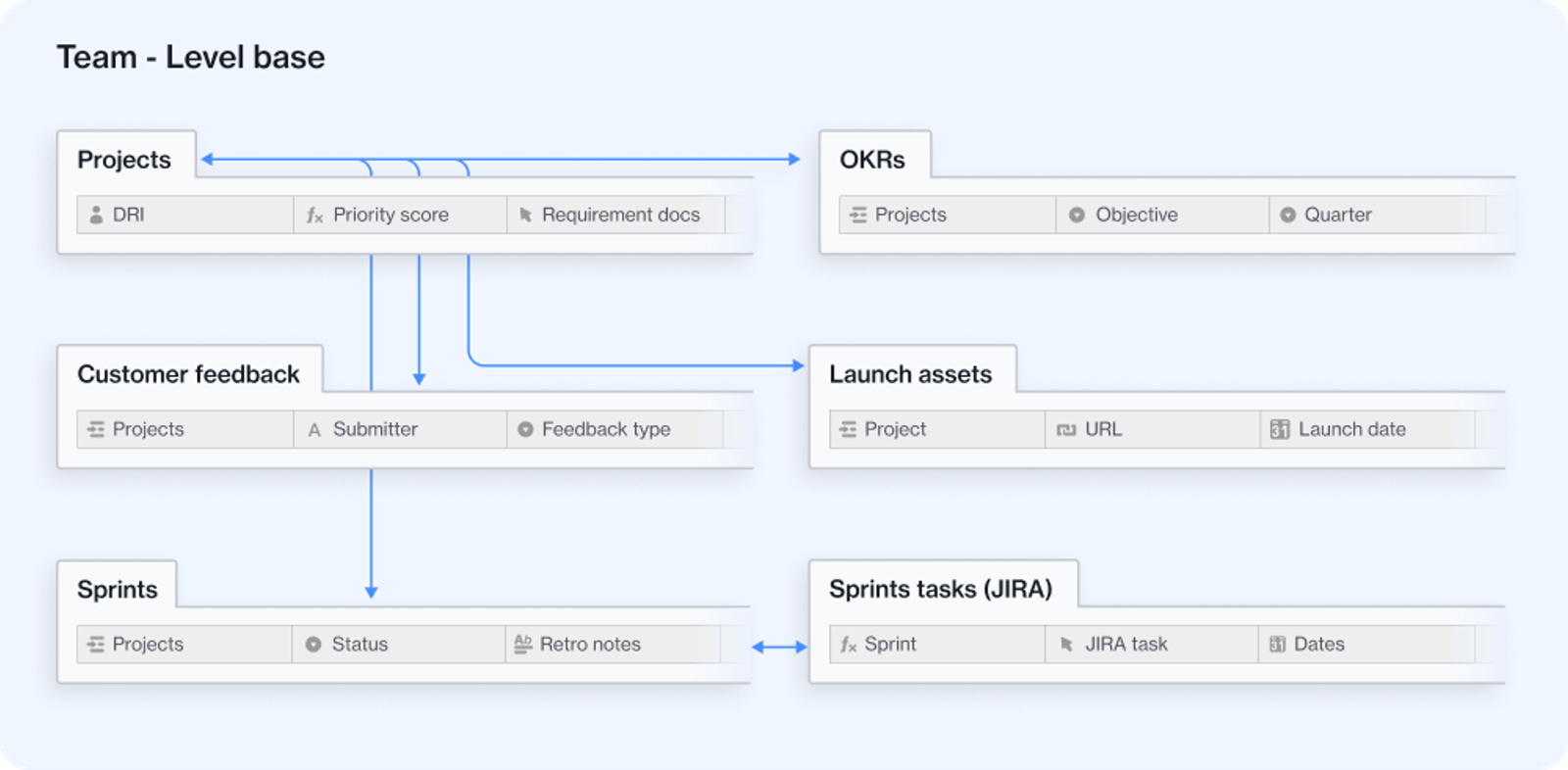Click the select icon beside Status

point(314,645)
